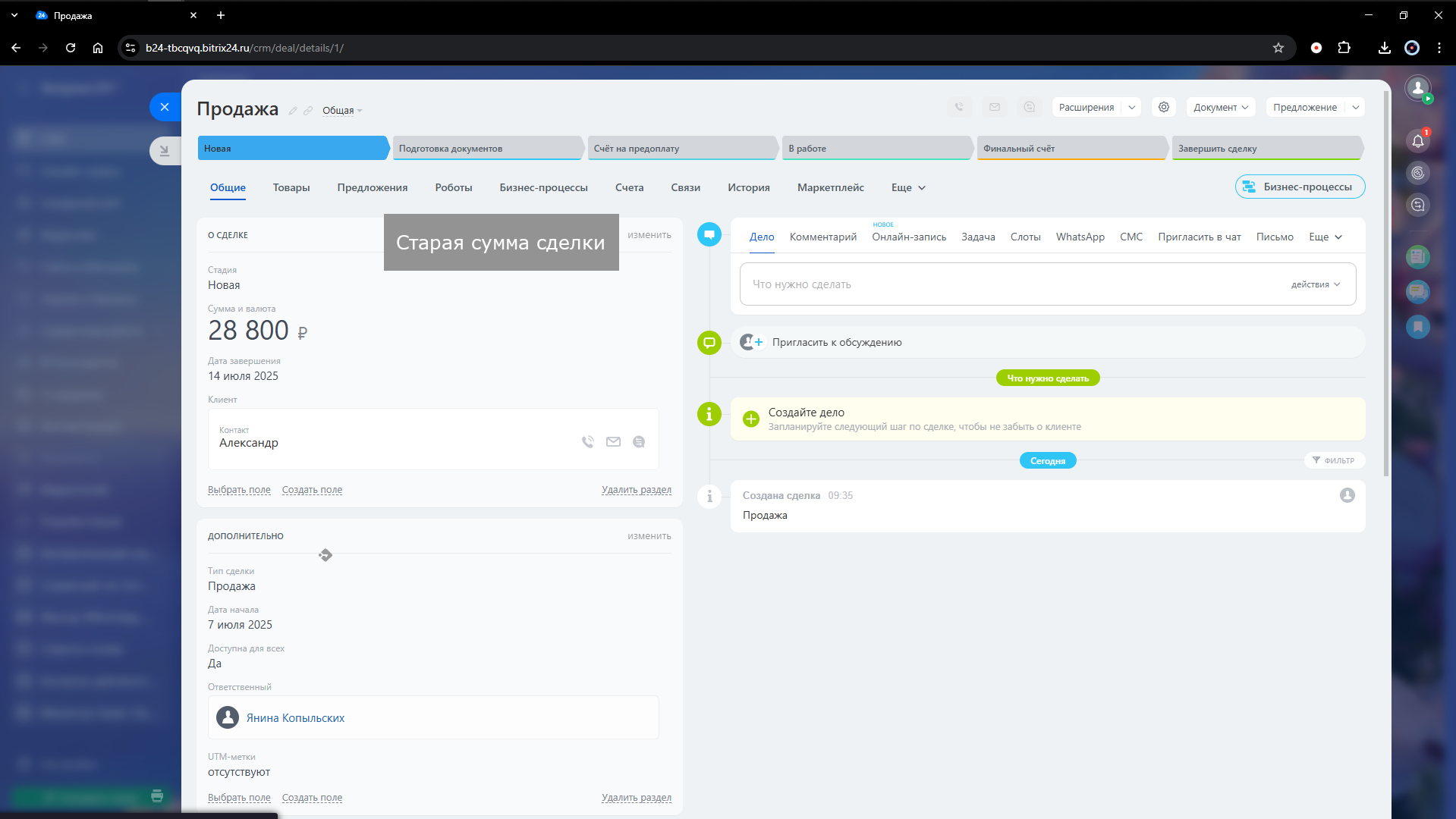Open the user profile avatar in the top right
This screenshot has height=819, width=1456.
1417,88
